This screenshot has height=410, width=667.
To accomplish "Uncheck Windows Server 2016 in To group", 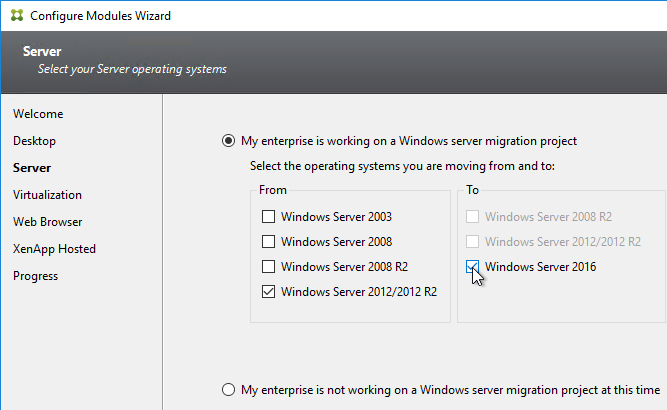I will click(x=472, y=267).
